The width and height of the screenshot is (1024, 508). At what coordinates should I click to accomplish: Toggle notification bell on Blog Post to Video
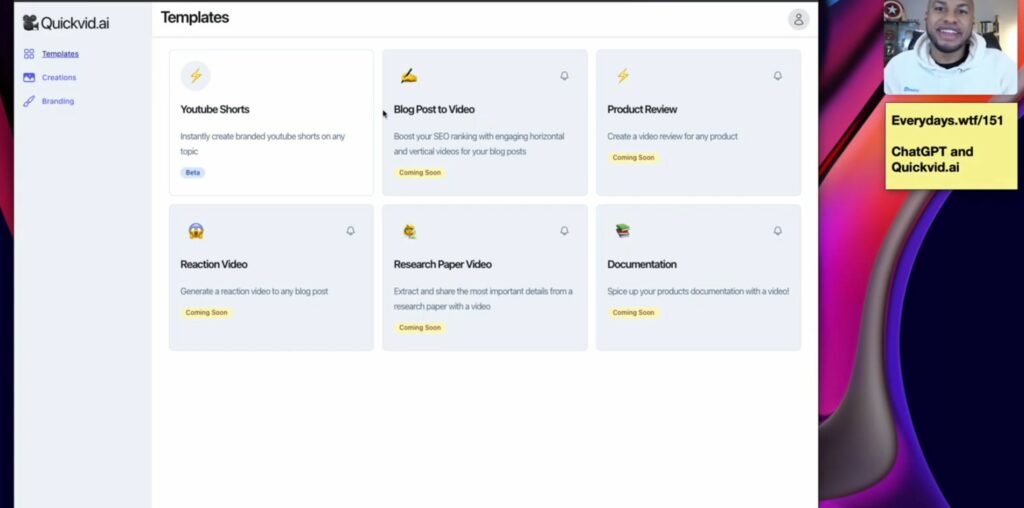point(564,76)
